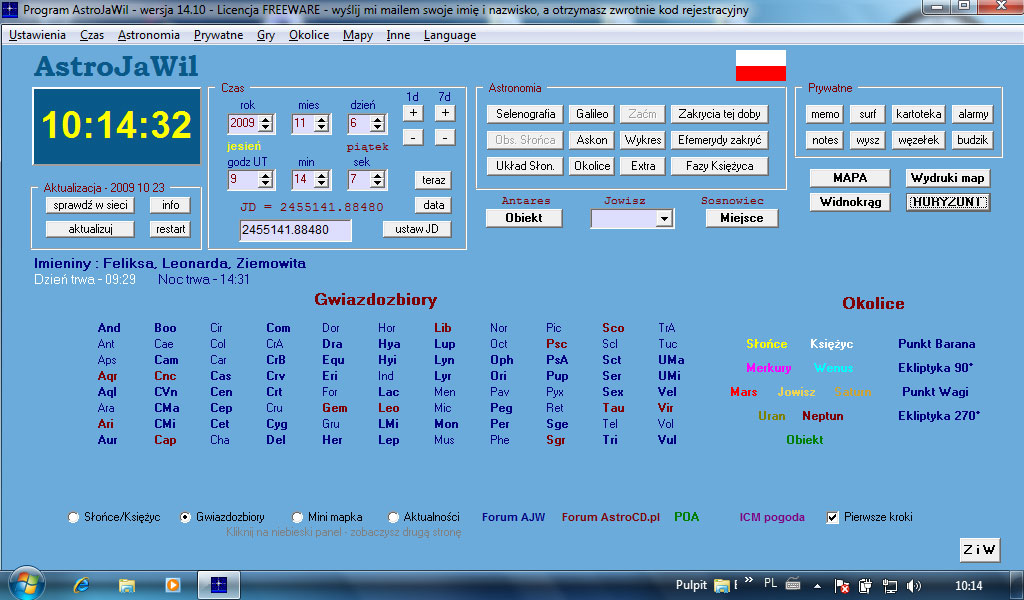
Task: Open the Czas menu
Action: [x=92, y=35]
